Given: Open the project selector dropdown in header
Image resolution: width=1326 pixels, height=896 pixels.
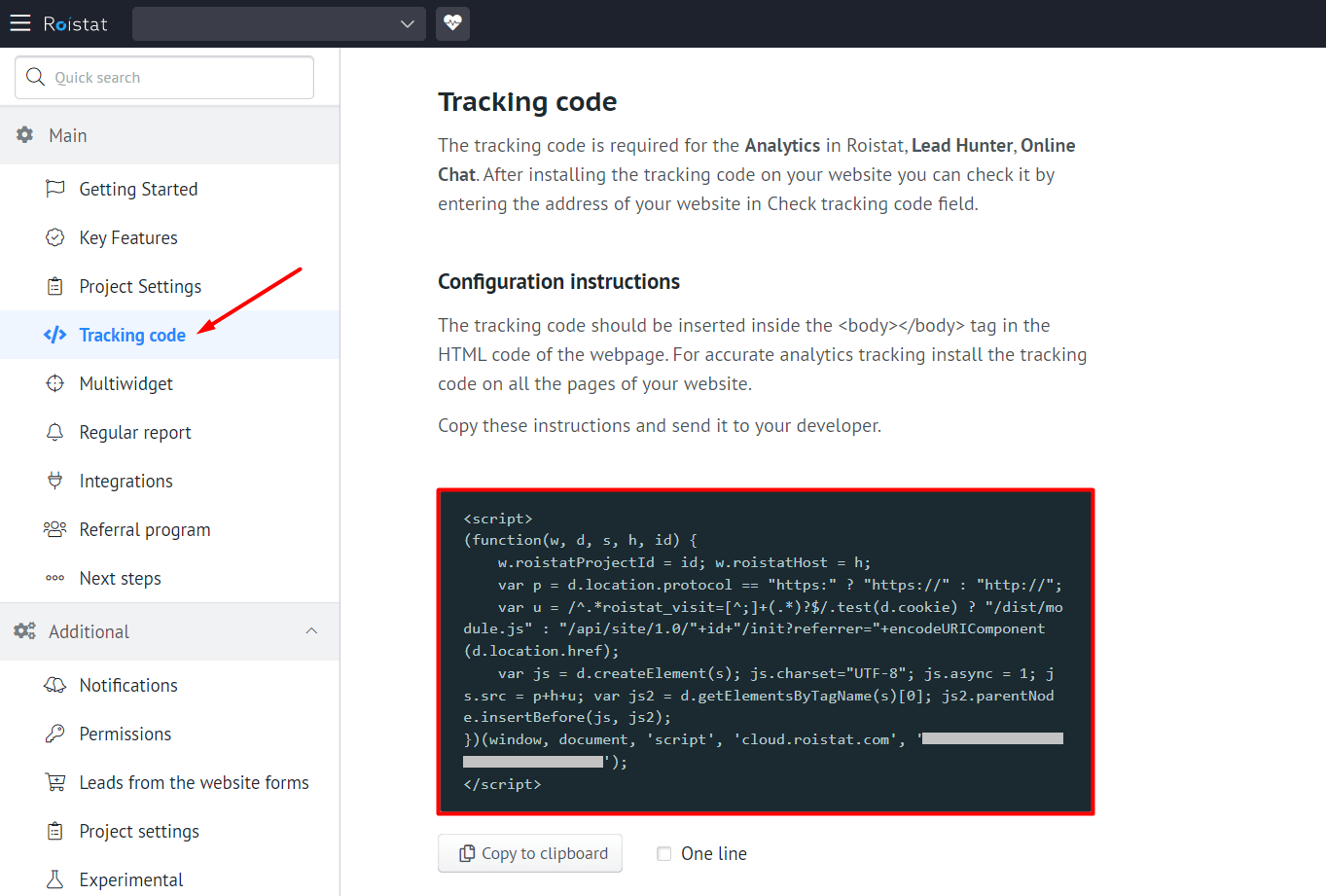Looking at the screenshot, I should (x=279, y=23).
